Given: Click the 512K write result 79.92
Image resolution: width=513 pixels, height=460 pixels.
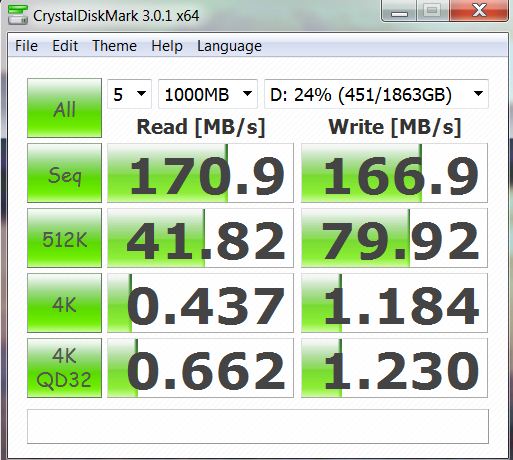Looking at the screenshot, I should 394,238.
